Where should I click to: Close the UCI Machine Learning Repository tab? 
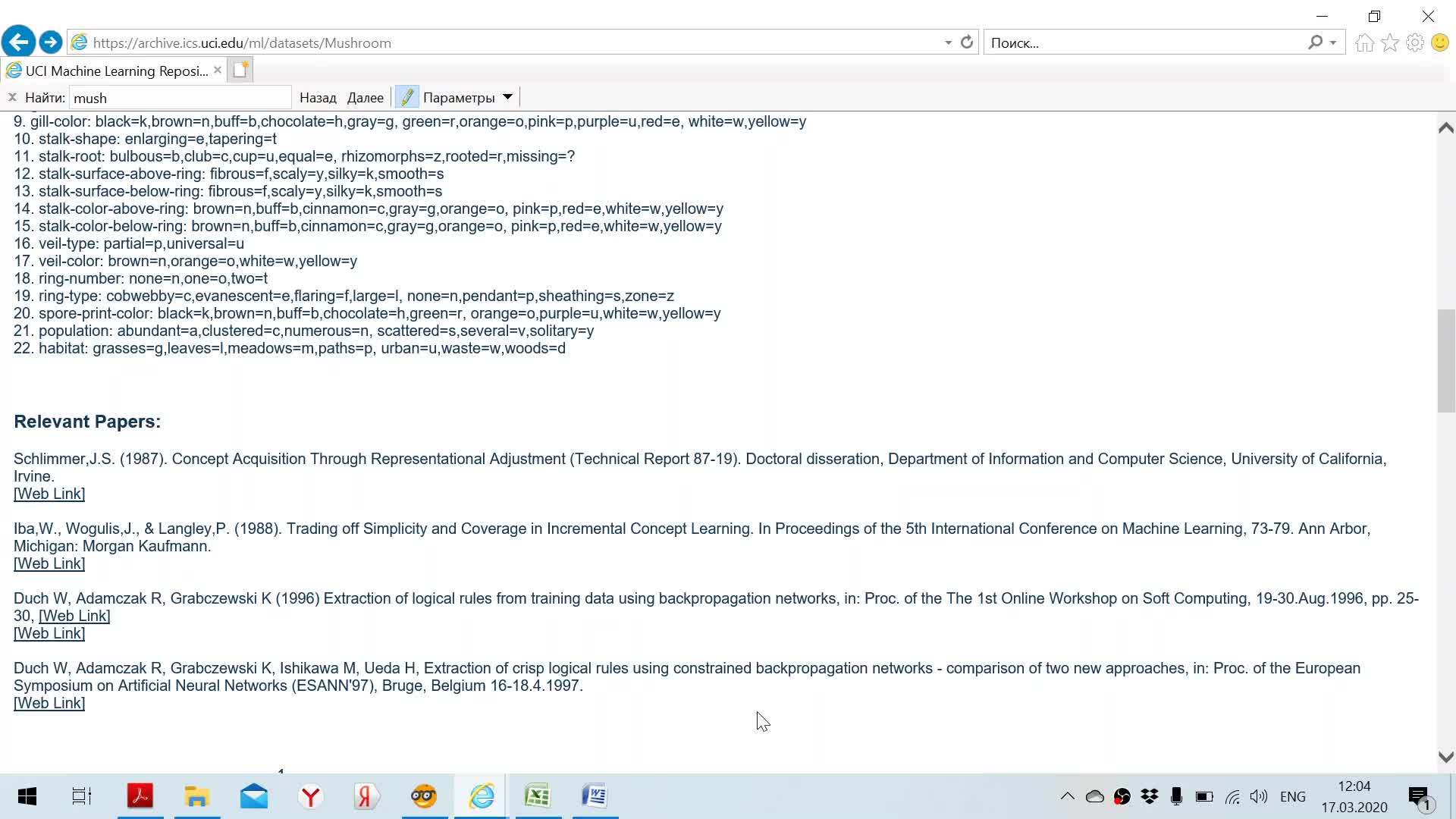point(218,70)
